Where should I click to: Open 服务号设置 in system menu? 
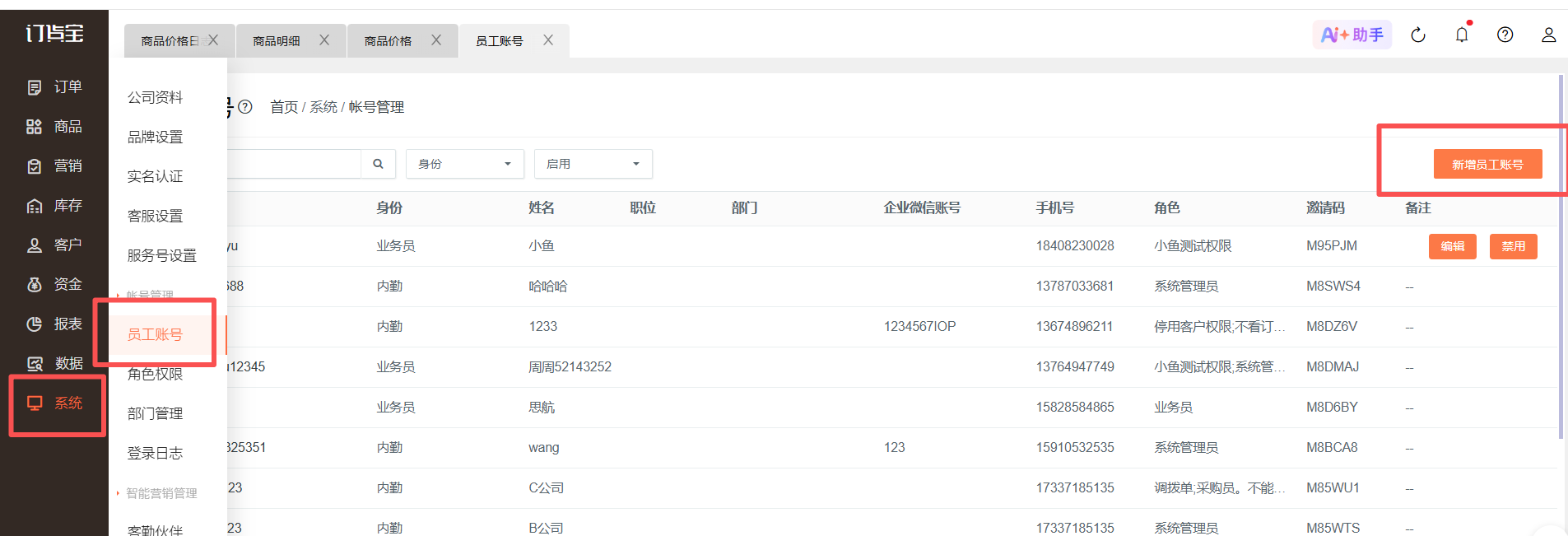click(162, 255)
